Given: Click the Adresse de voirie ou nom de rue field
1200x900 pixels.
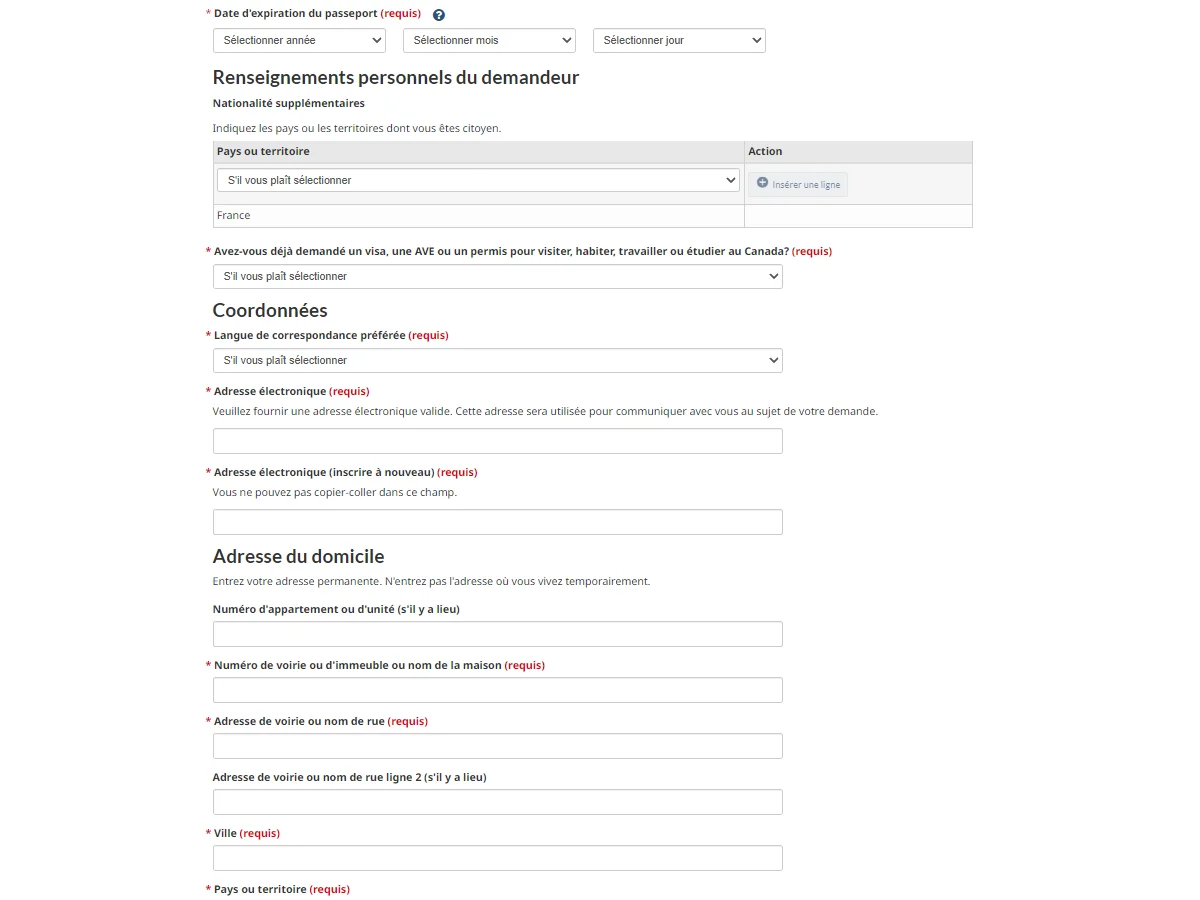Looking at the screenshot, I should coord(497,745).
